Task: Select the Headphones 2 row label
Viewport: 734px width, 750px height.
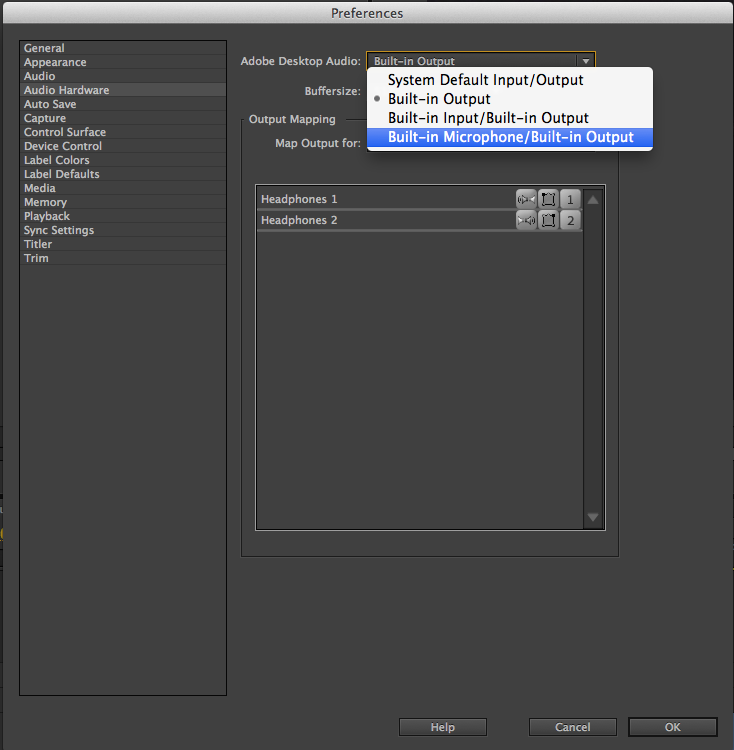Action: (299, 220)
